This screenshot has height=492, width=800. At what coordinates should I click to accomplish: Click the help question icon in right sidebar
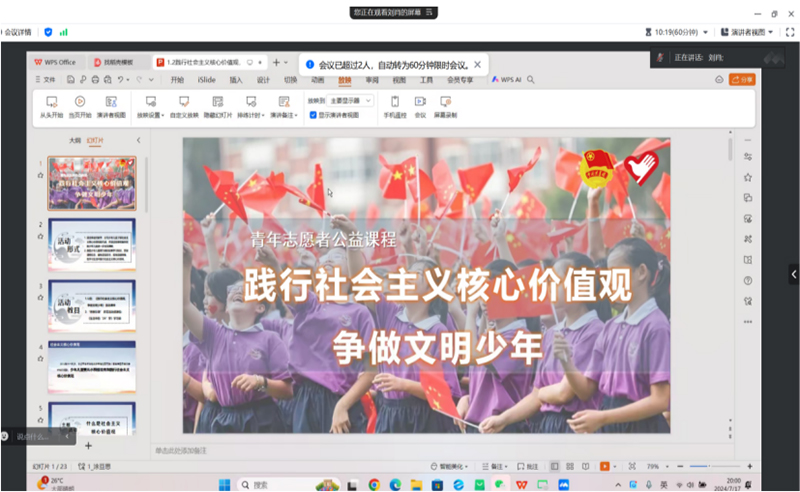pyautogui.click(x=747, y=281)
